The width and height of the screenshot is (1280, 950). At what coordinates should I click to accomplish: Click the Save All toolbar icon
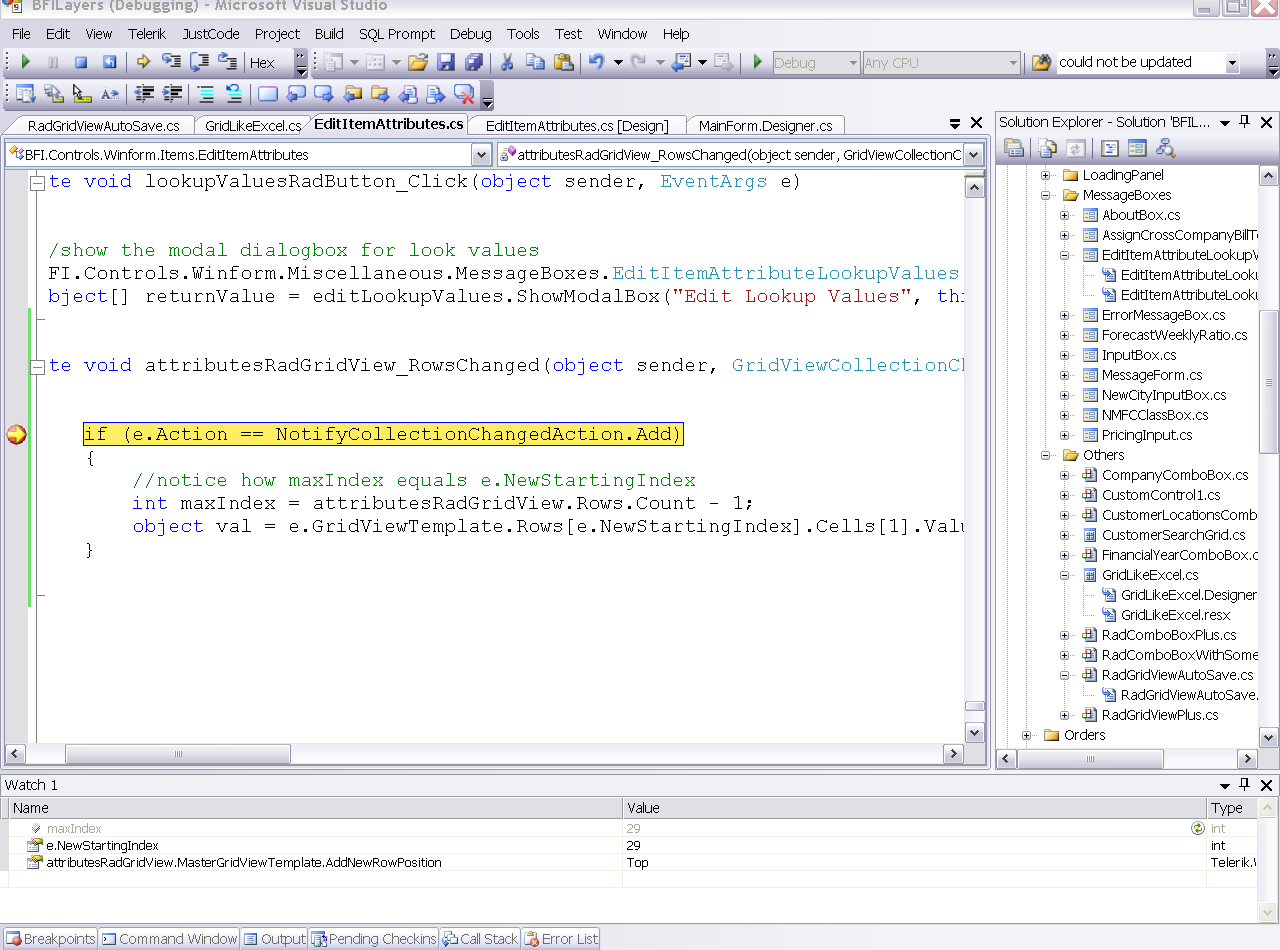[x=473, y=62]
